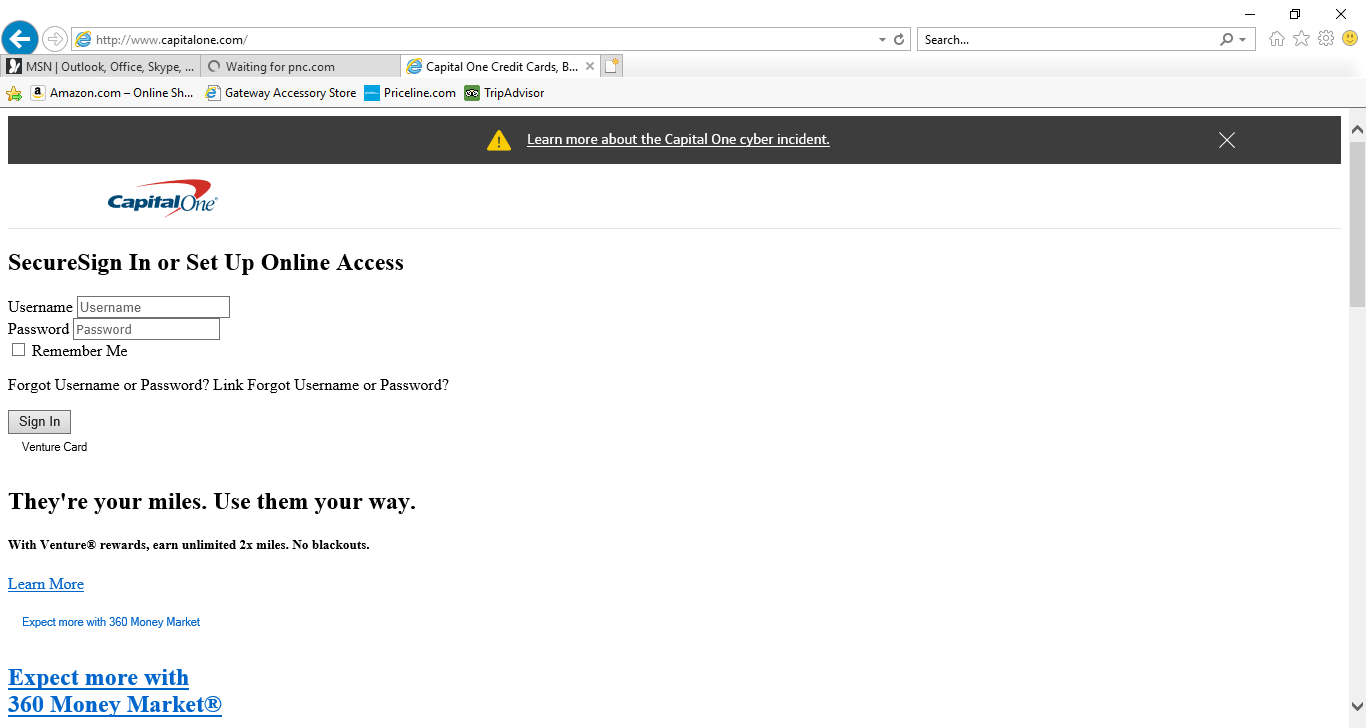
Task: Click the SecureSign In or Set Up heading
Action: [x=206, y=263]
